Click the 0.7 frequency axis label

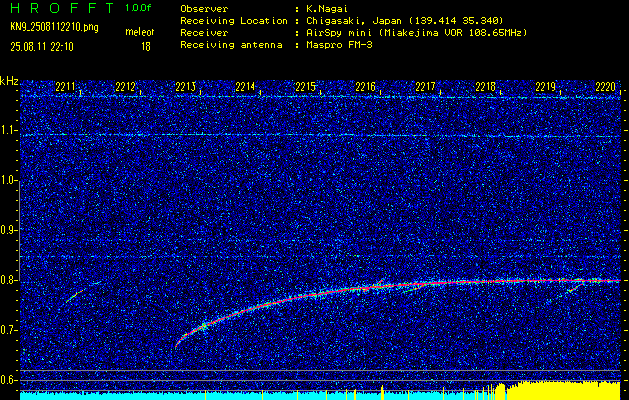coord(9,330)
